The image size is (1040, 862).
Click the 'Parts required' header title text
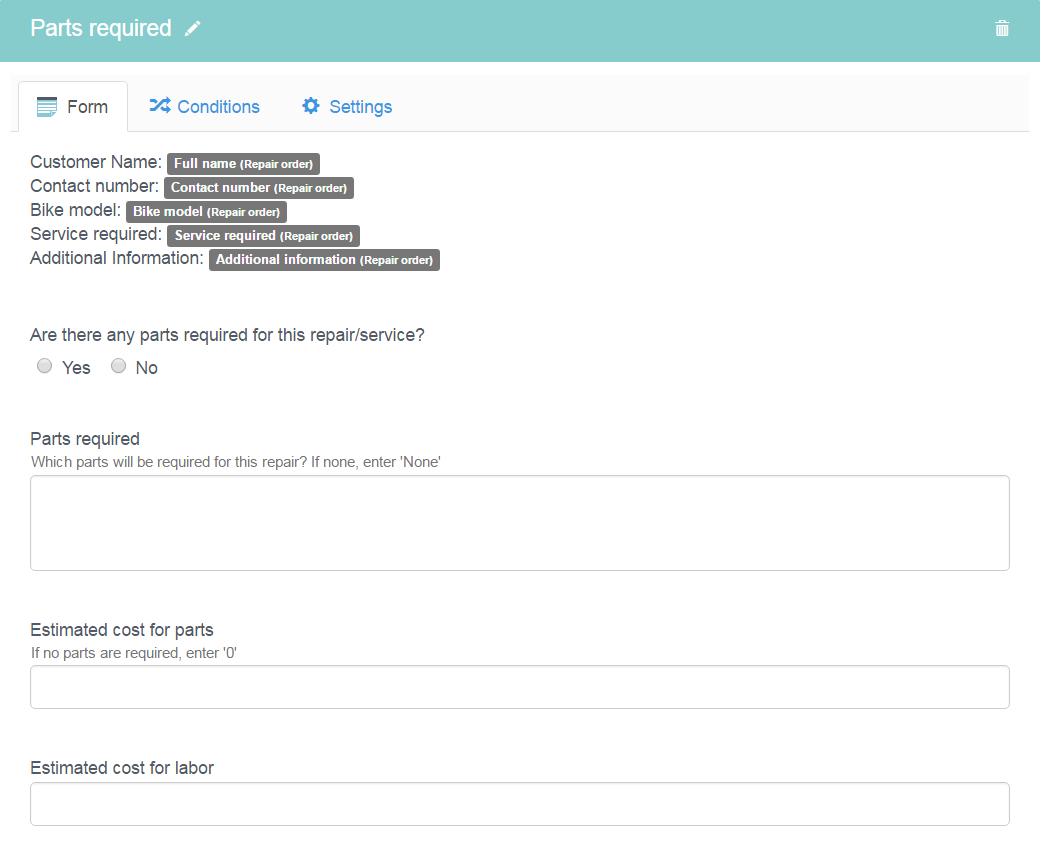pyautogui.click(x=101, y=29)
